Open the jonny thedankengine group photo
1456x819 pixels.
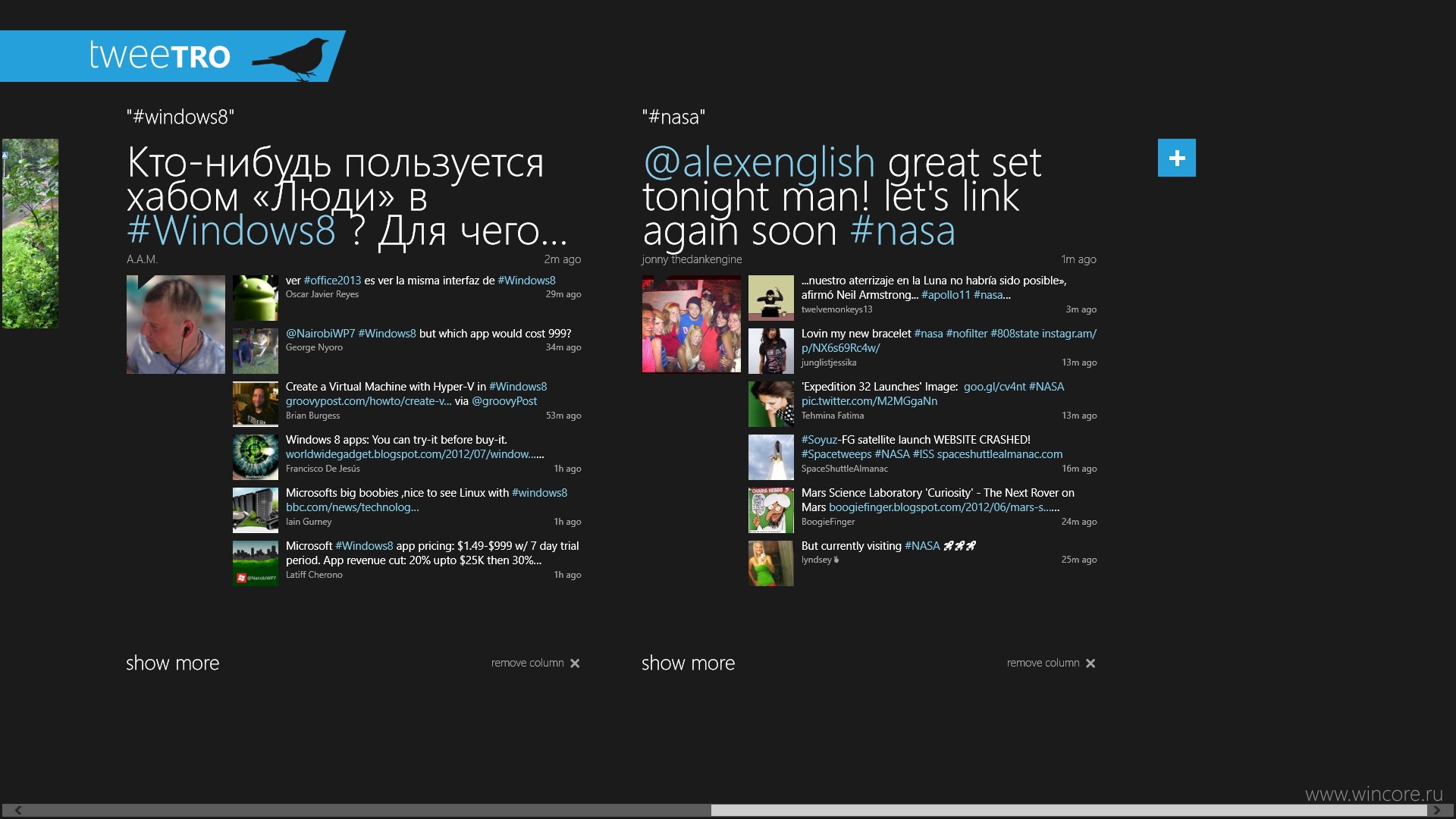(x=692, y=325)
